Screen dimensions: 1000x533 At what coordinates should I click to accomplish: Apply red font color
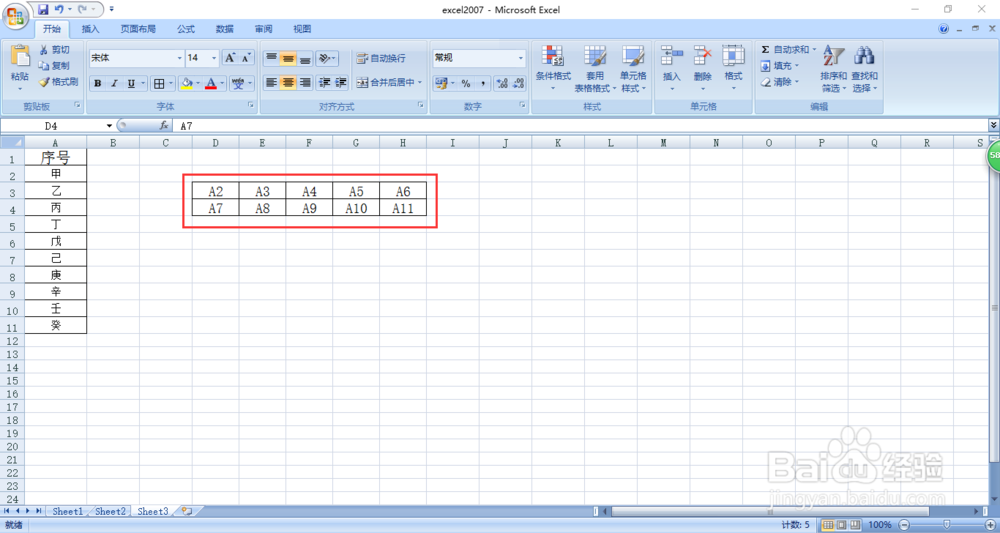tap(211, 84)
